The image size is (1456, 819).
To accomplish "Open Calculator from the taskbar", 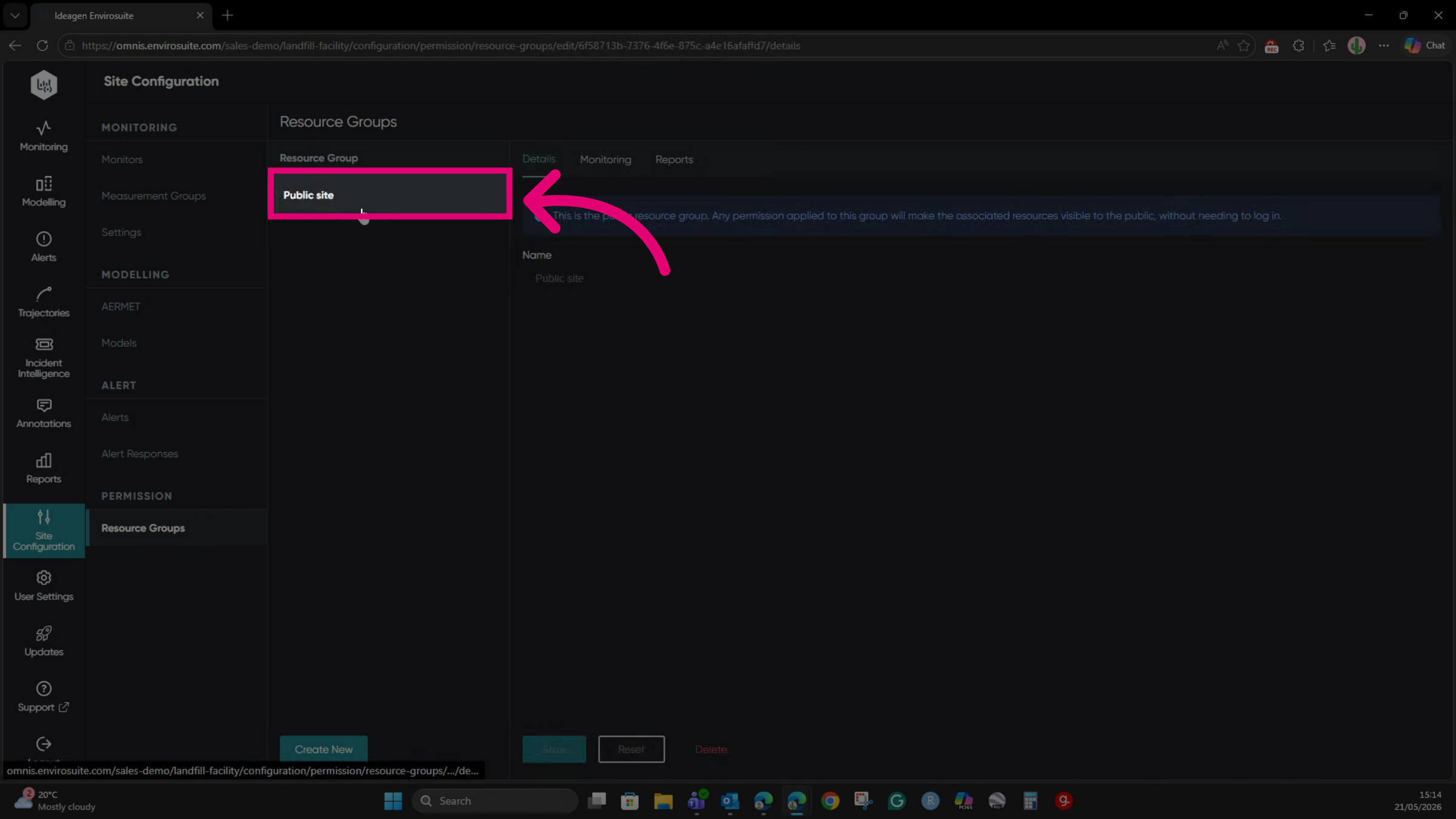I will tap(1030, 801).
